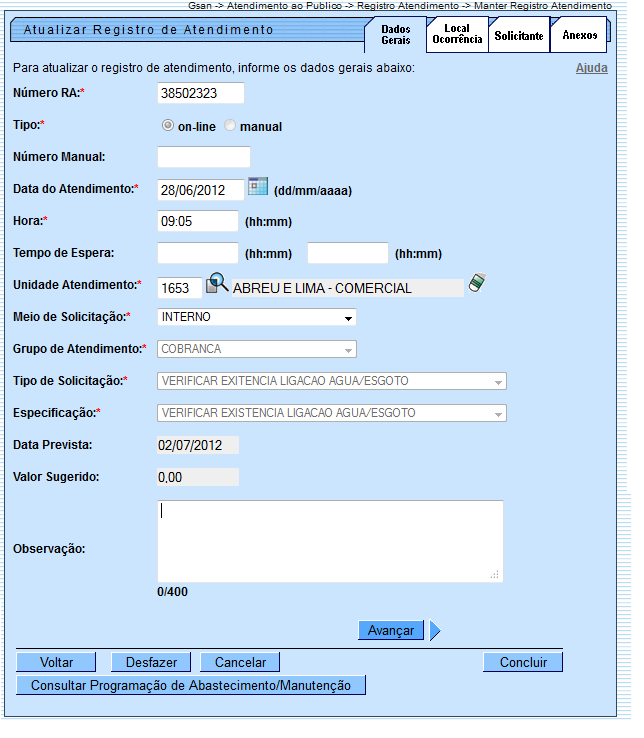Click the Unidade Atendimento search magnifier icon
Screen dimensions: 644x738
click(217, 283)
